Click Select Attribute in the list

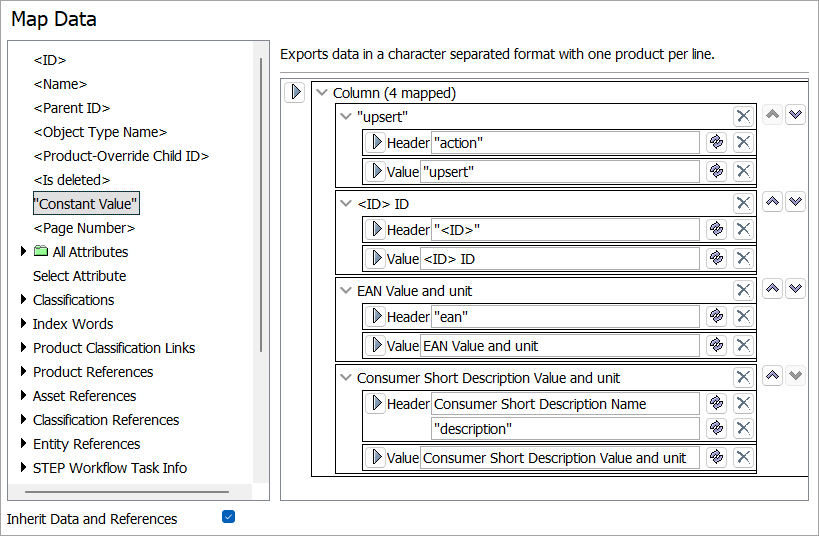80,276
